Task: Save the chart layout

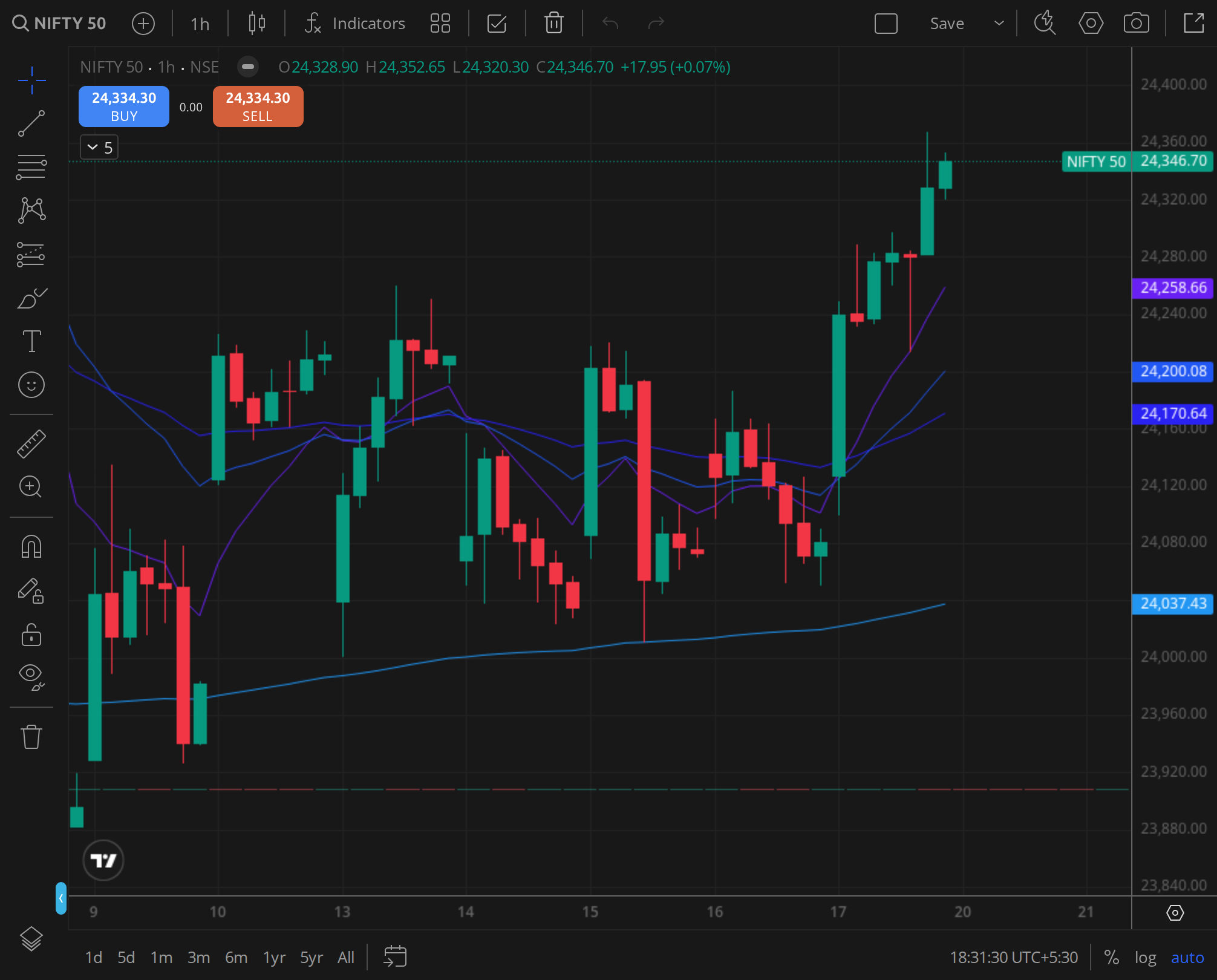Action: (x=947, y=24)
